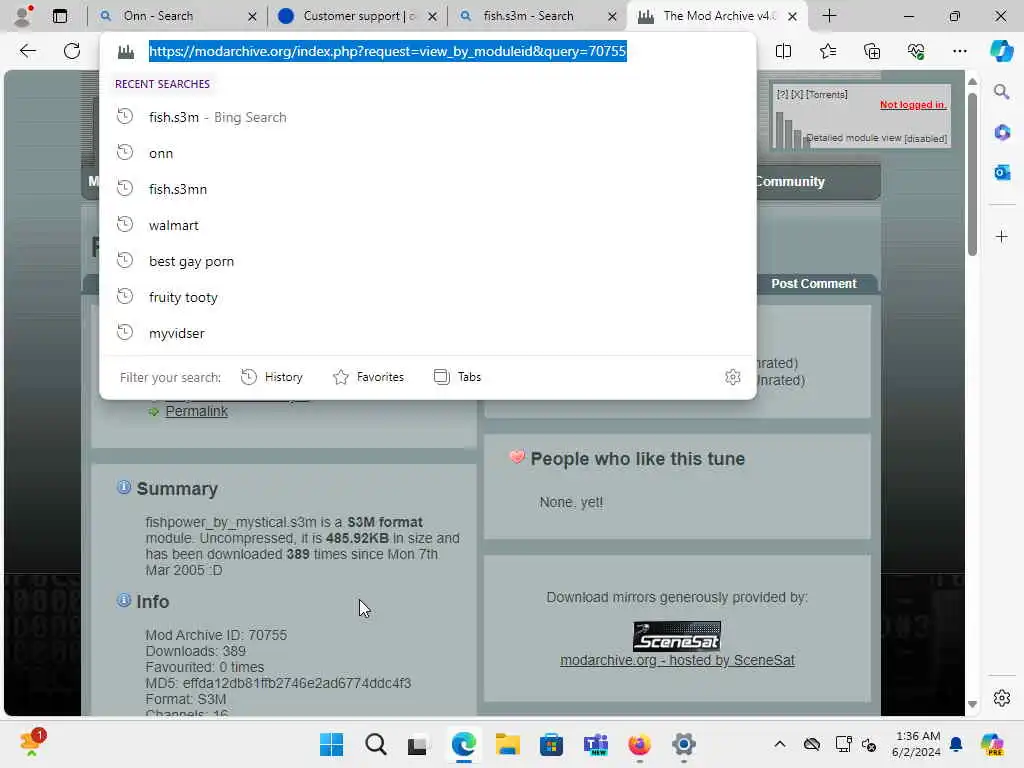
Task: Open the browser profile icon
Action: (24, 16)
